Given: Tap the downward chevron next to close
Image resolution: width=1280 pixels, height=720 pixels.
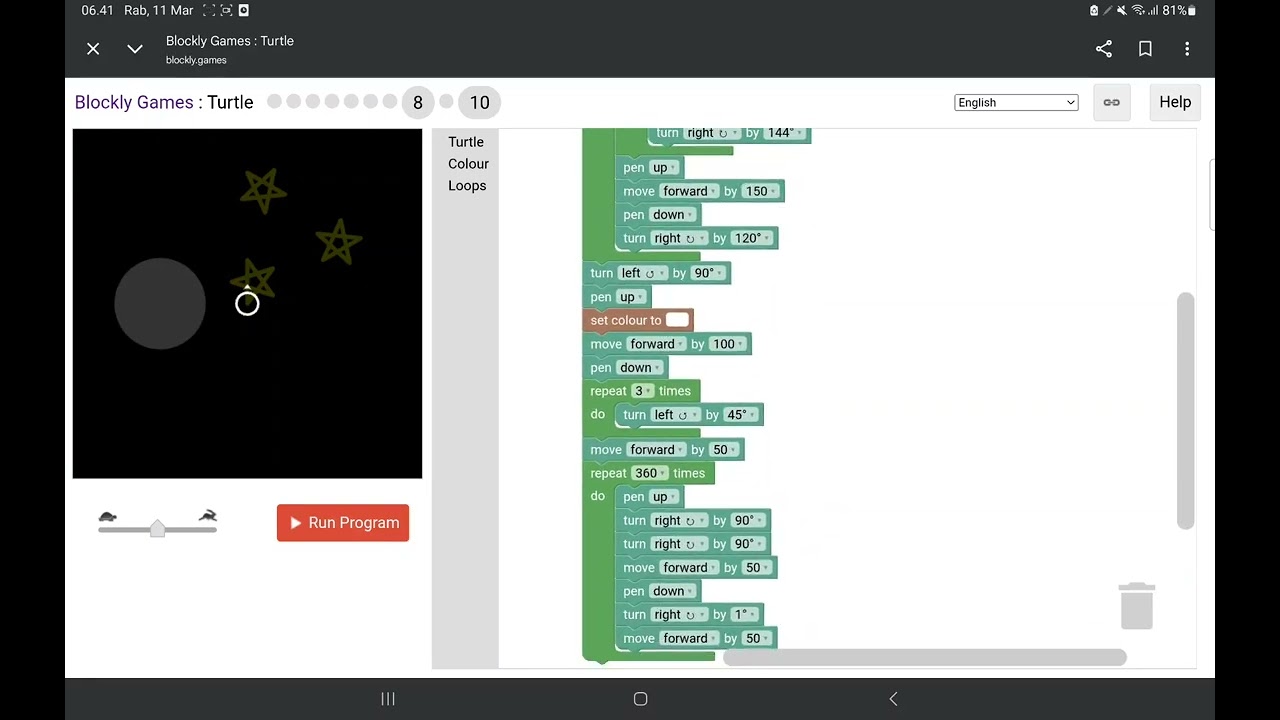Looking at the screenshot, I should (135, 49).
